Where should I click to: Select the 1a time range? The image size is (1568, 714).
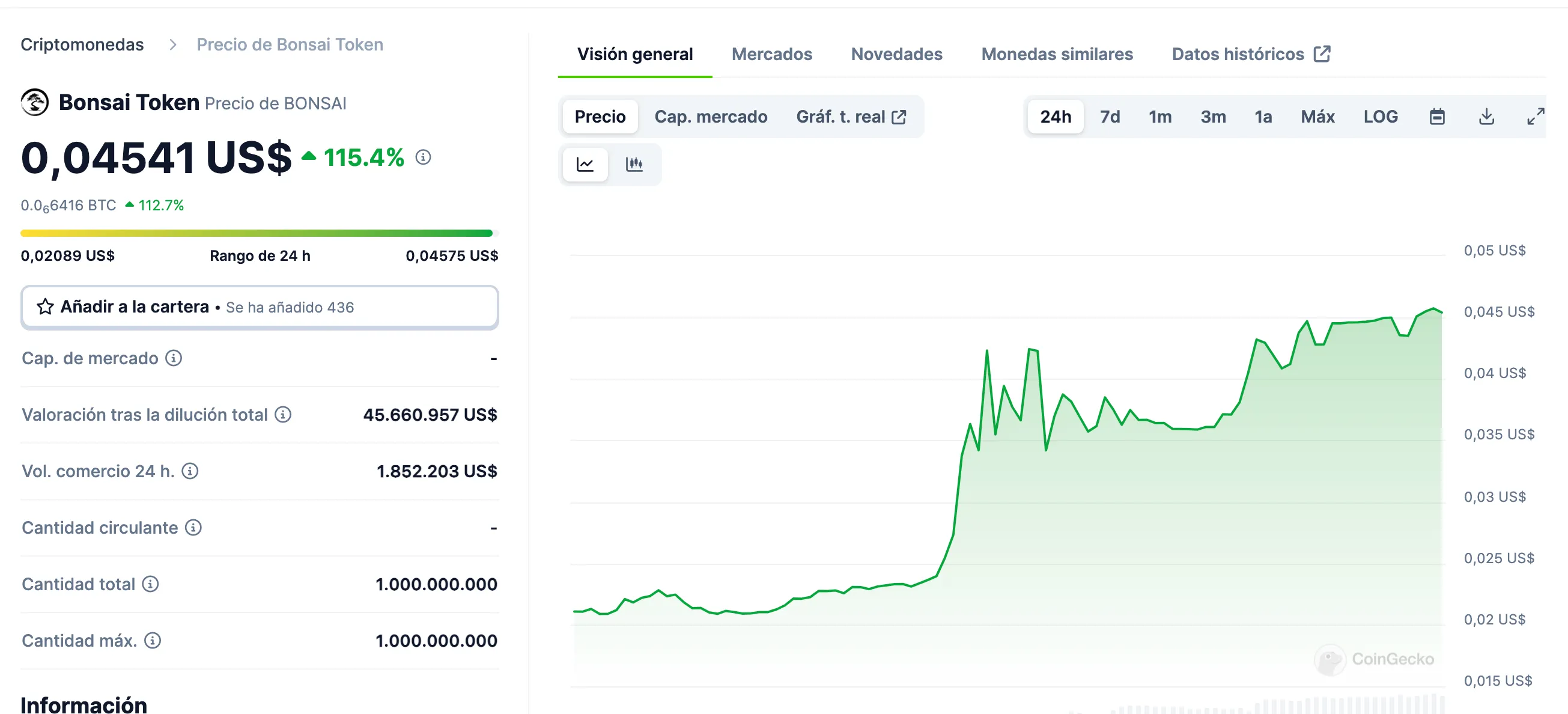1263,116
